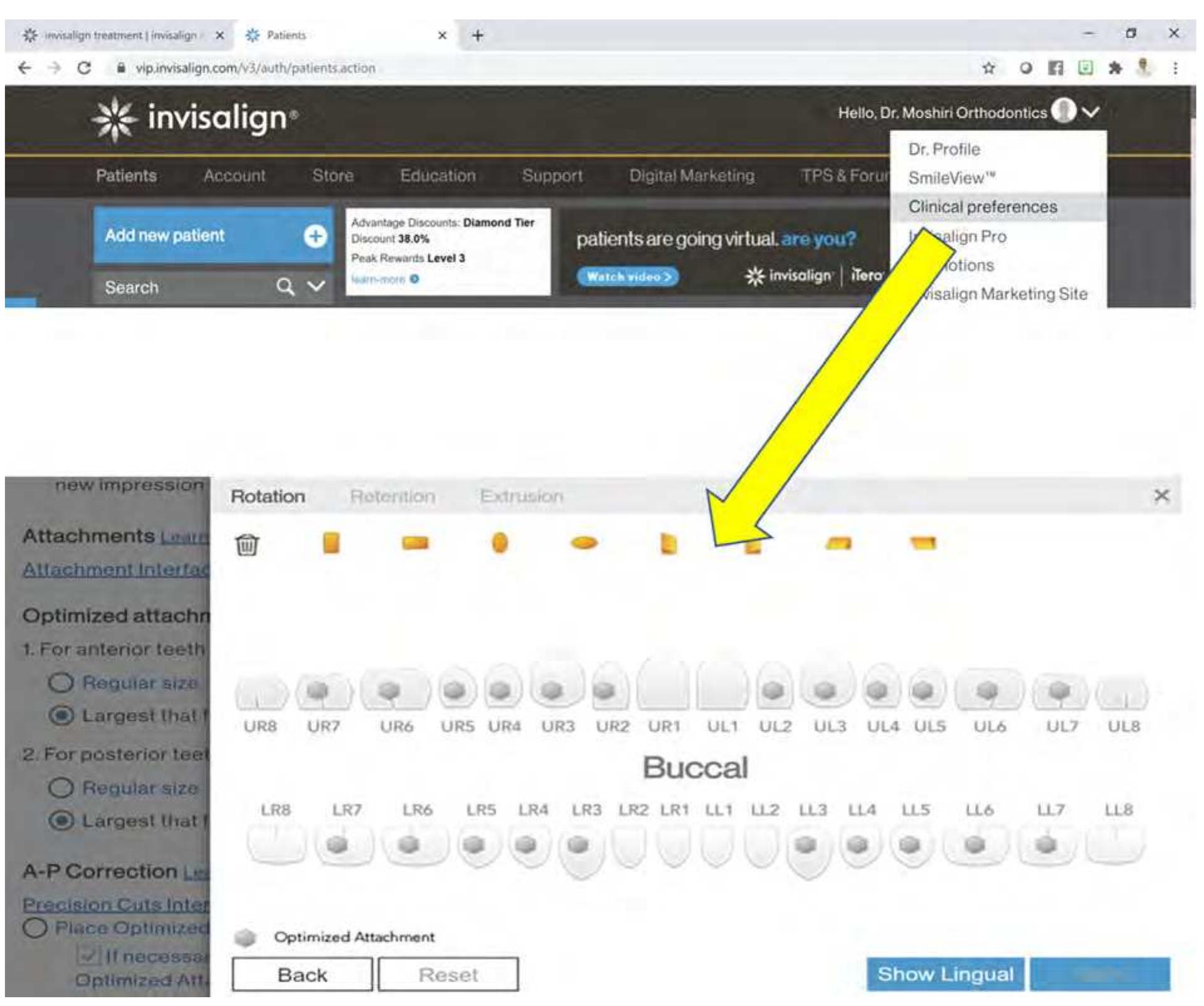This screenshot has height=1006, width=1204.
Task: Select the vertical ellipsoid attachment shape
Action: coord(500,543)
